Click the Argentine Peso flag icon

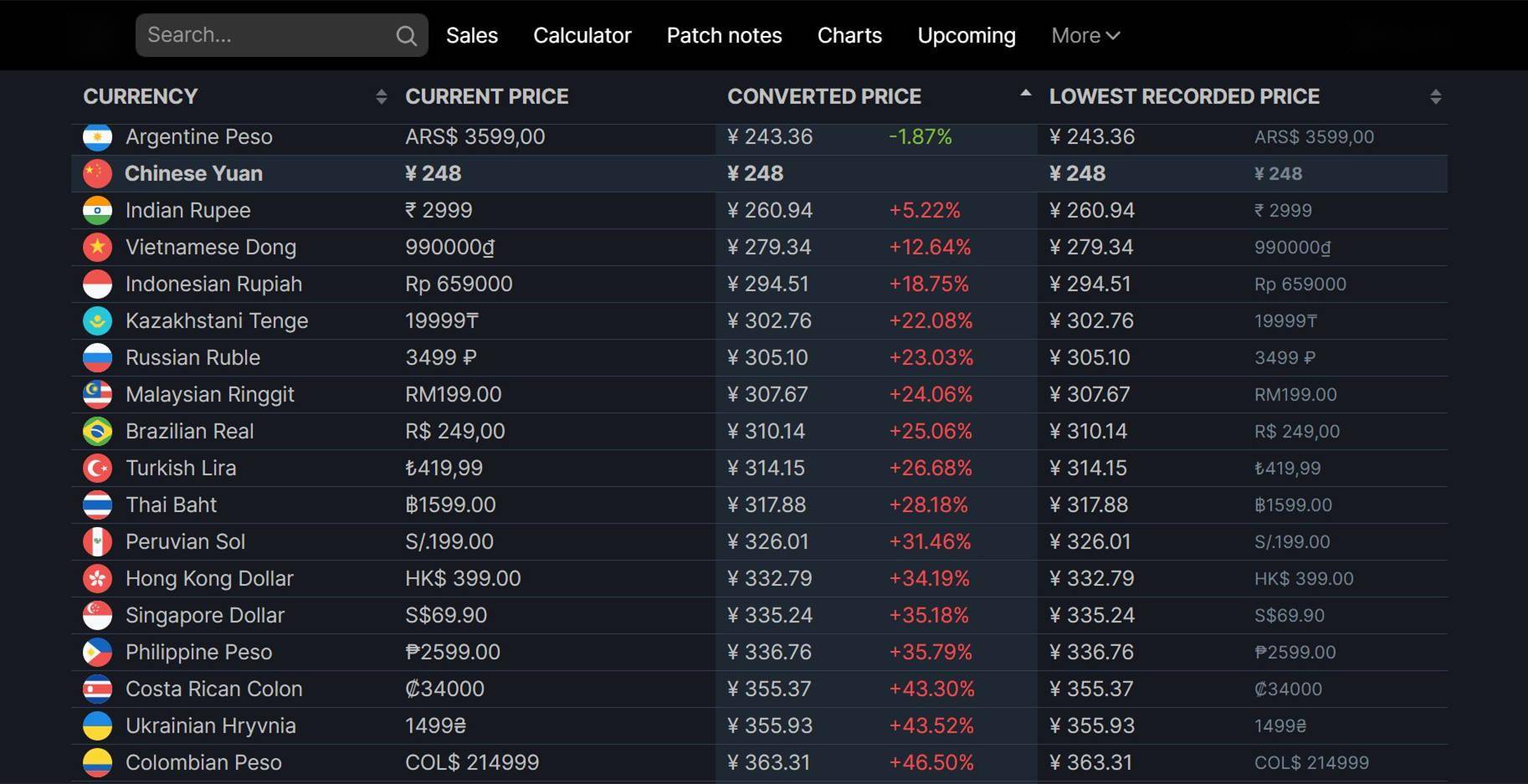[98, 136]
